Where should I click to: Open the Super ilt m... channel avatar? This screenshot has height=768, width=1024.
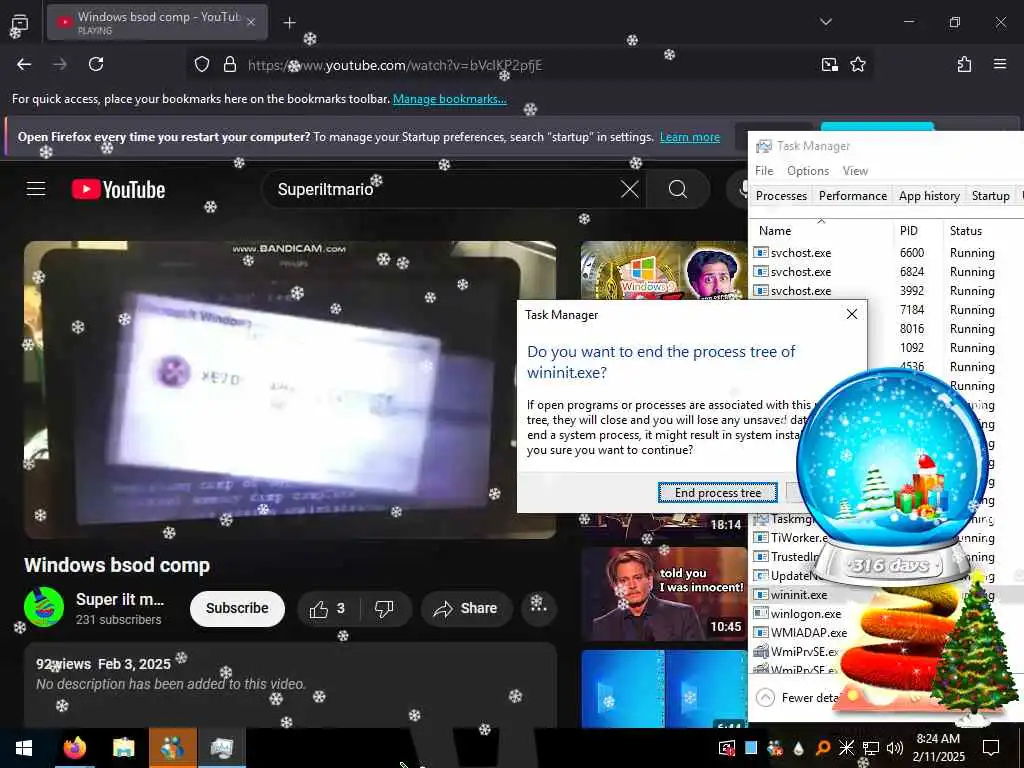pos(44,607)
